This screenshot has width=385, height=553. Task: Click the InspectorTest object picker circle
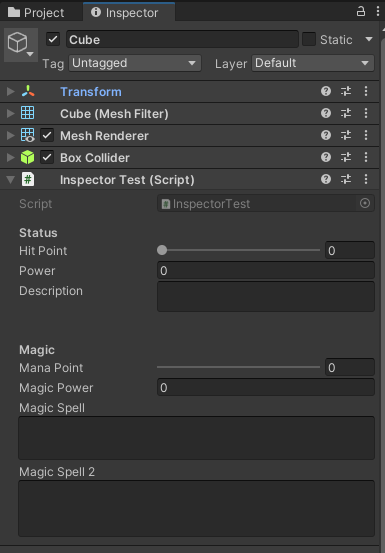365,203
